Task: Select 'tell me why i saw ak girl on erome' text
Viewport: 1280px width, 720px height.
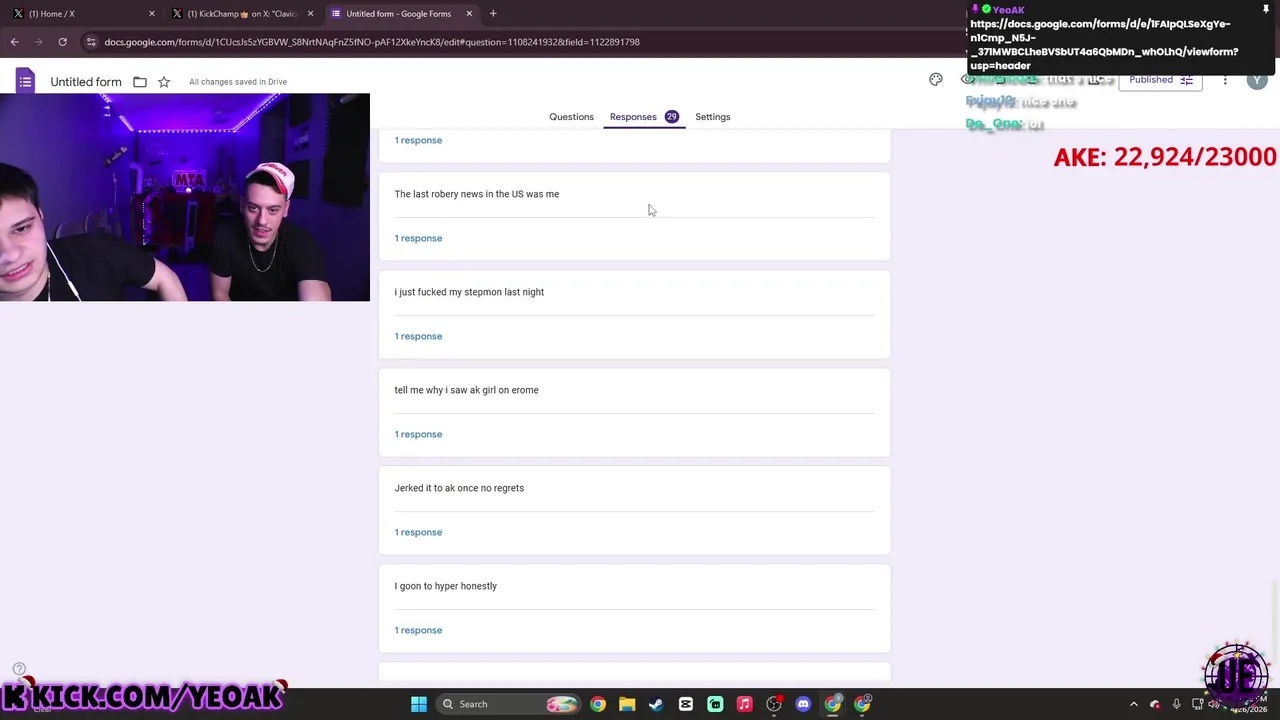Action: 466,390
